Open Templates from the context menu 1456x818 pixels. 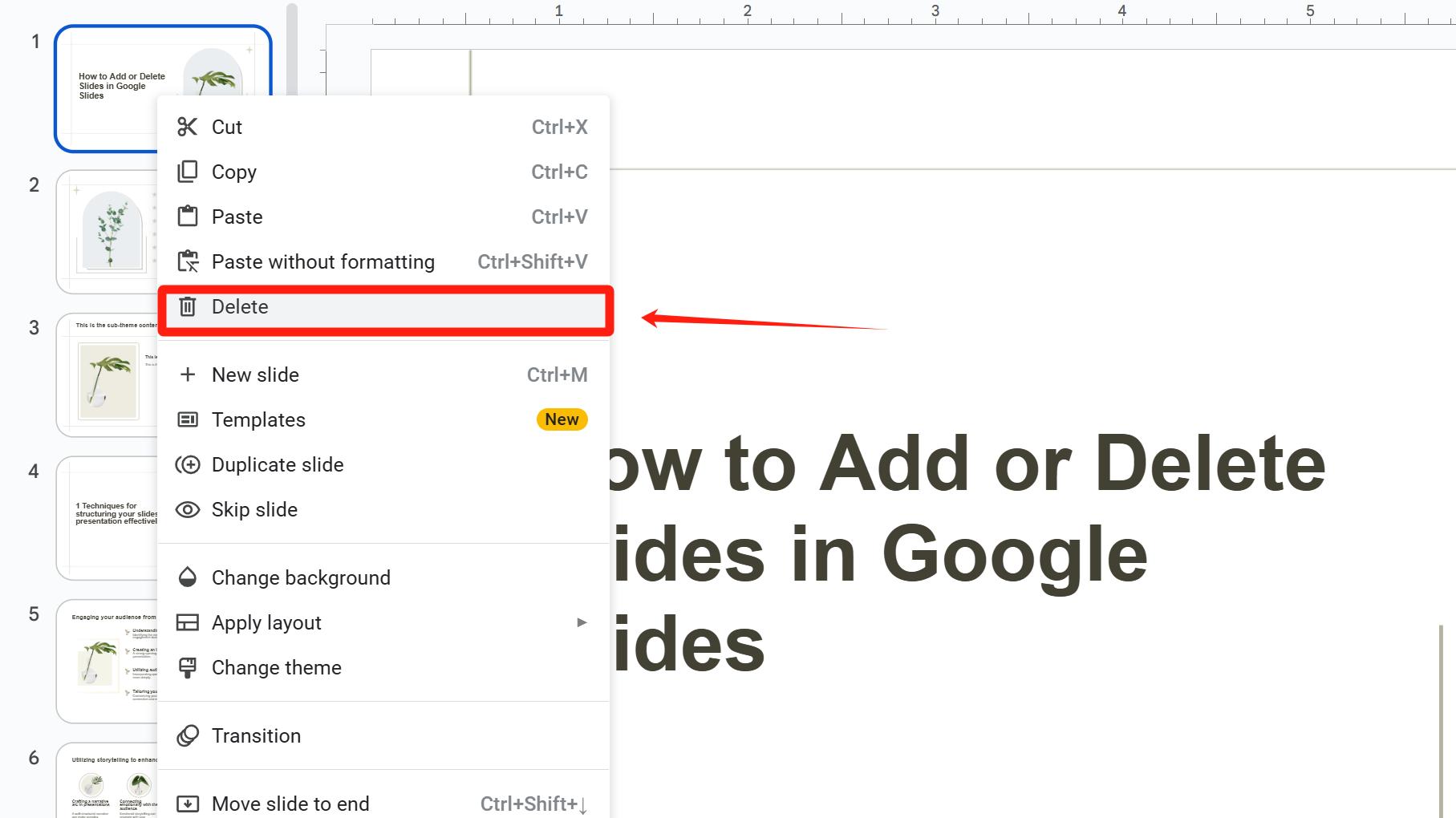pos(383,419)
